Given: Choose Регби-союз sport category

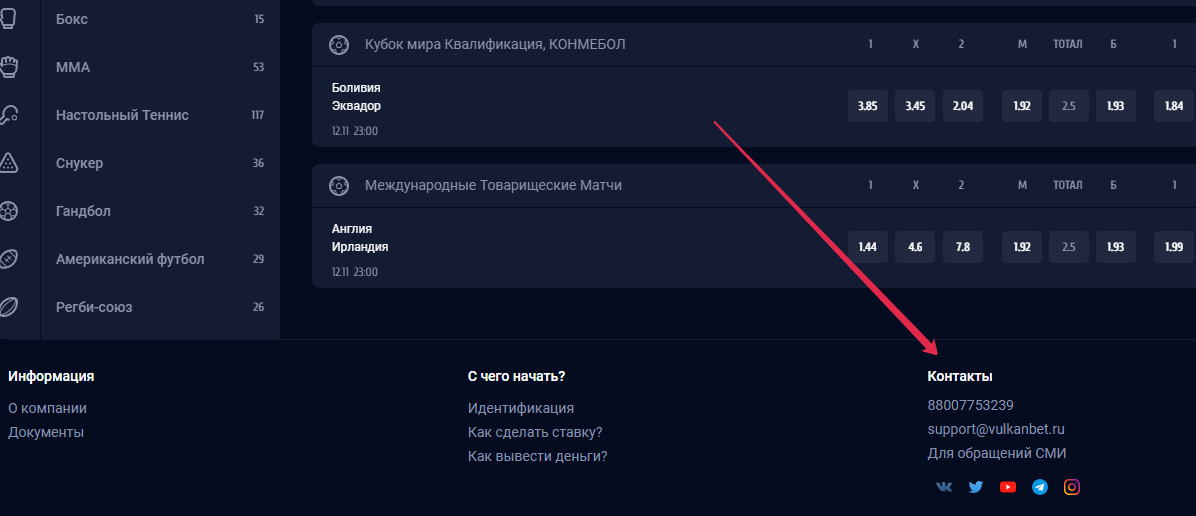Looking at the screenshot, I should (94, 307).
